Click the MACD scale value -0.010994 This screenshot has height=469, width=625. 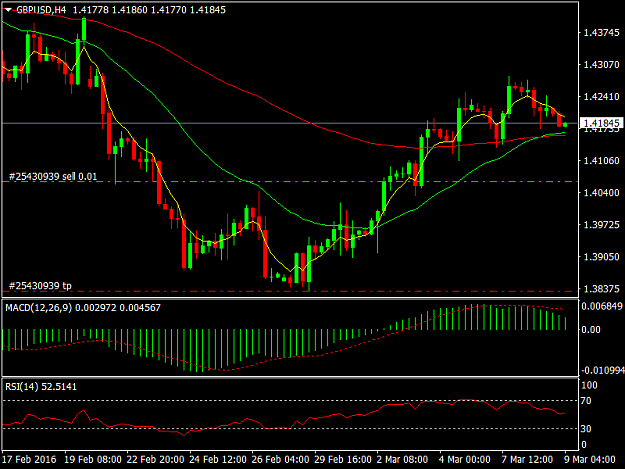tap(603, 371)
